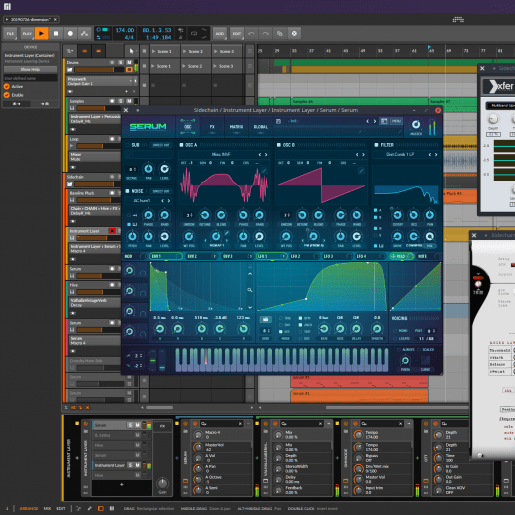Toggle the loop icon in the transport
Viewport: 515px width, 515px height.
[x=194, y=33]
